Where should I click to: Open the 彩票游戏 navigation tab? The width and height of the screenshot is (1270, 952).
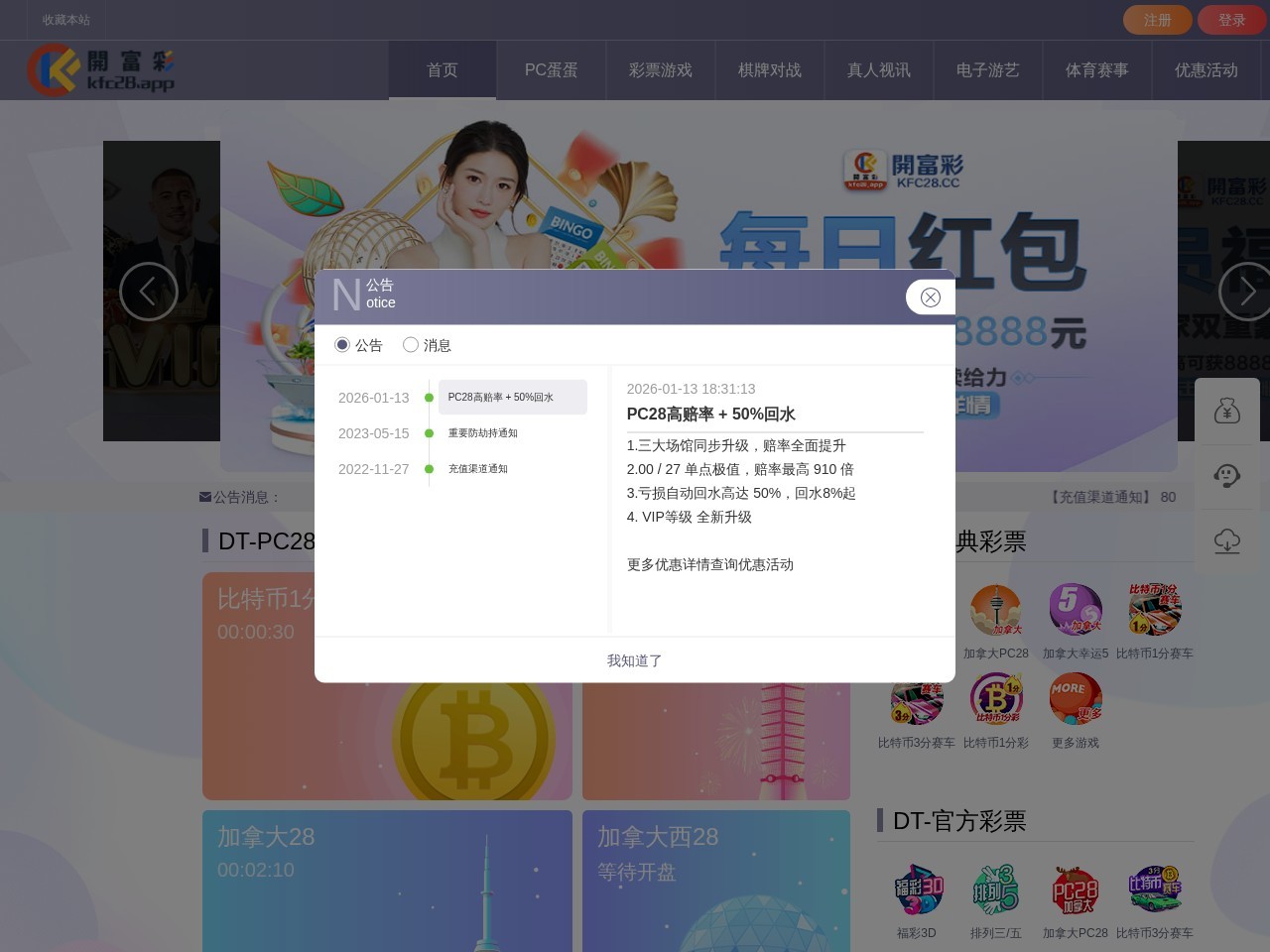coord(661,69)
